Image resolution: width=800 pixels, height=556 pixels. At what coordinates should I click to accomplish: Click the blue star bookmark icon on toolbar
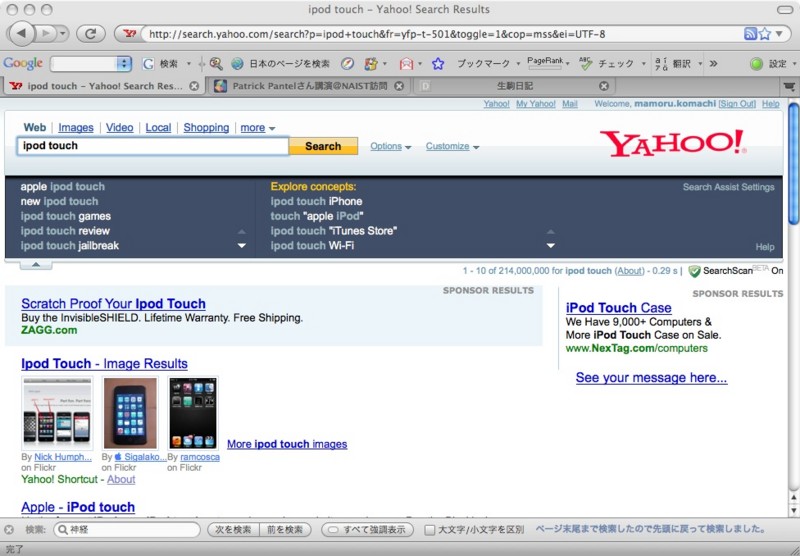438,63
